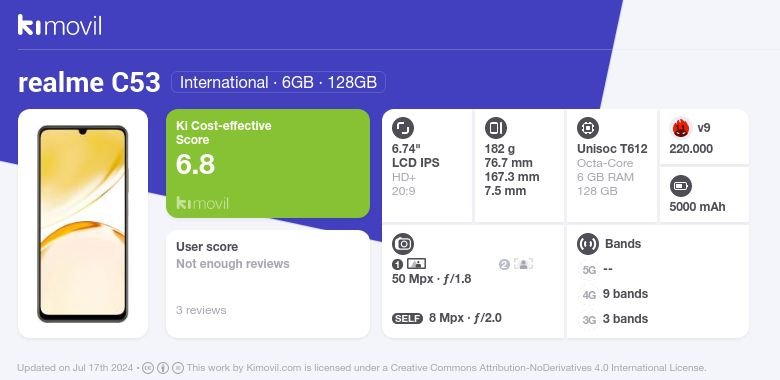Image resolution: width=780 pixels, height=380 pixels.
Task: Click the kimovil logo at top
Action: pyautogui.click(x=59, y=25)
